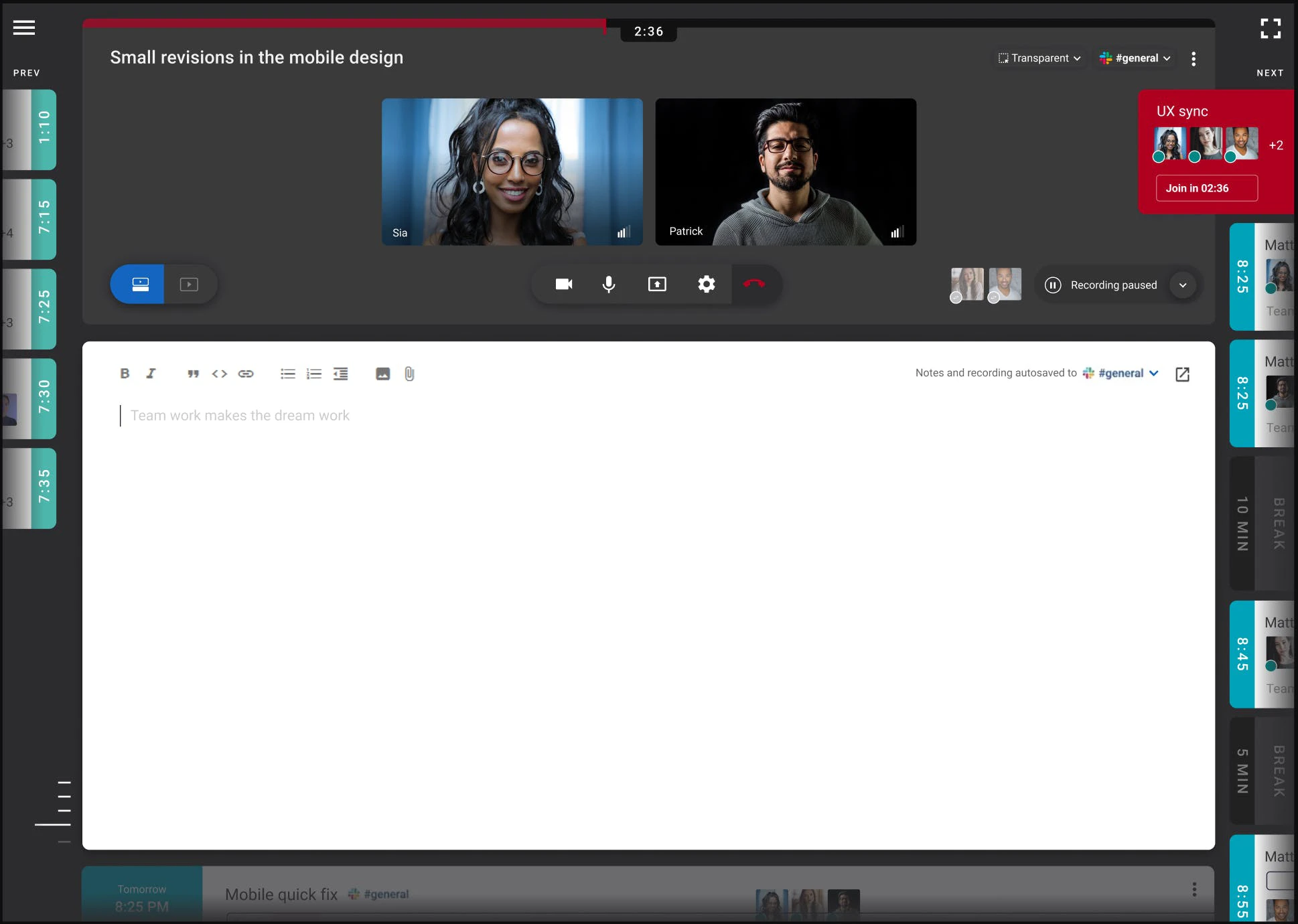
Task: Click the screen share icon
Action: coord(657,284)
